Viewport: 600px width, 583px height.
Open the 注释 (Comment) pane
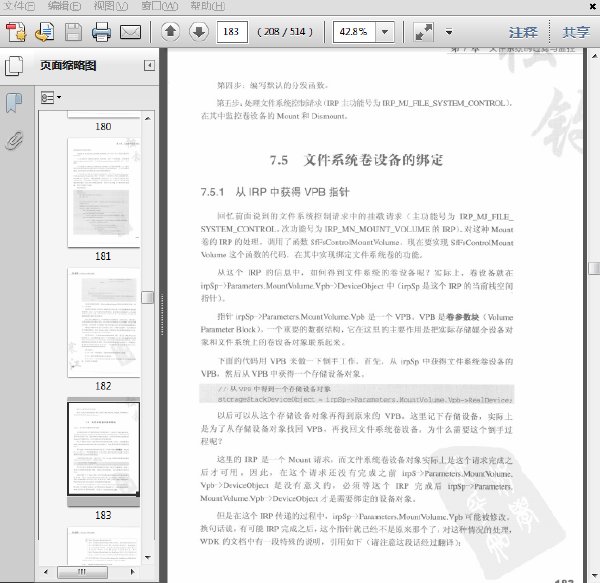[523, 32]
